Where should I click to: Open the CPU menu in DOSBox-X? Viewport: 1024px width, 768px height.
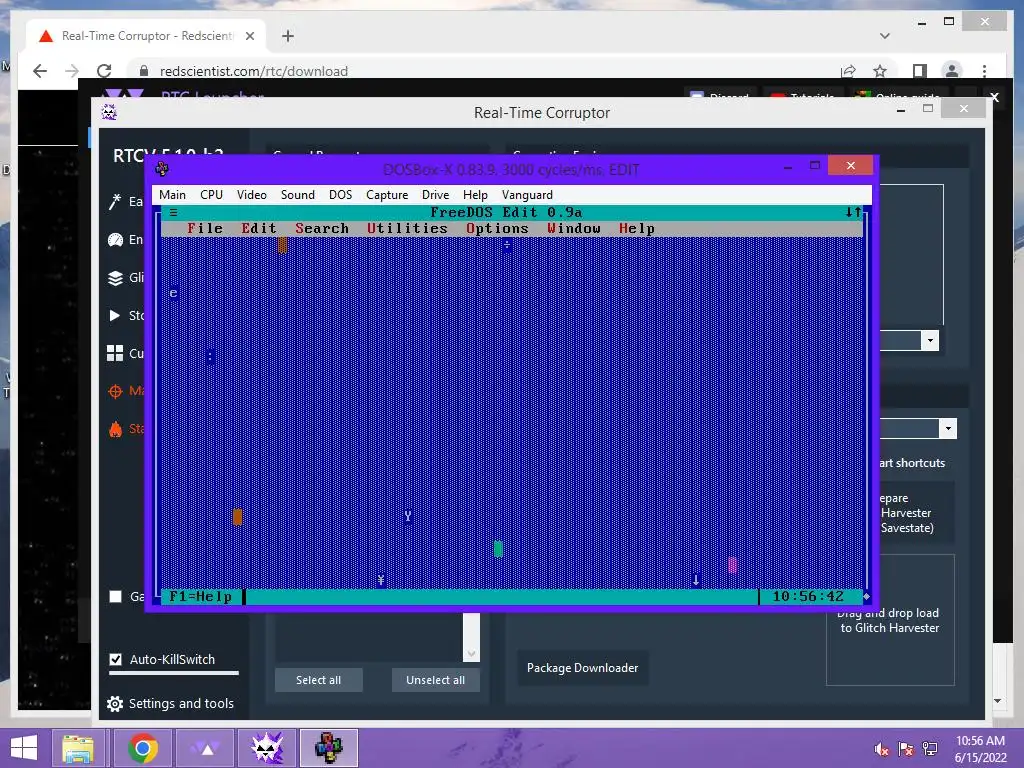212,195
